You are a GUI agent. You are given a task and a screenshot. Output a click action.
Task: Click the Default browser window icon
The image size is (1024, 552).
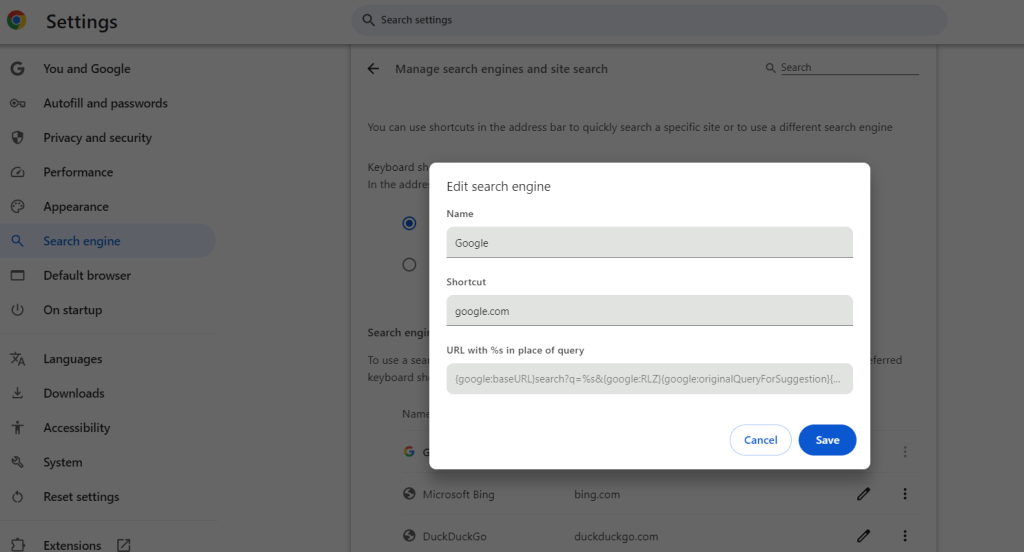click(18, 276)
